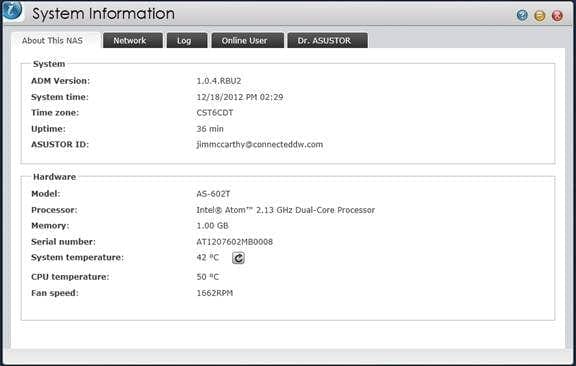
Task: Click the Serial number label
Action: pos(63,242)
